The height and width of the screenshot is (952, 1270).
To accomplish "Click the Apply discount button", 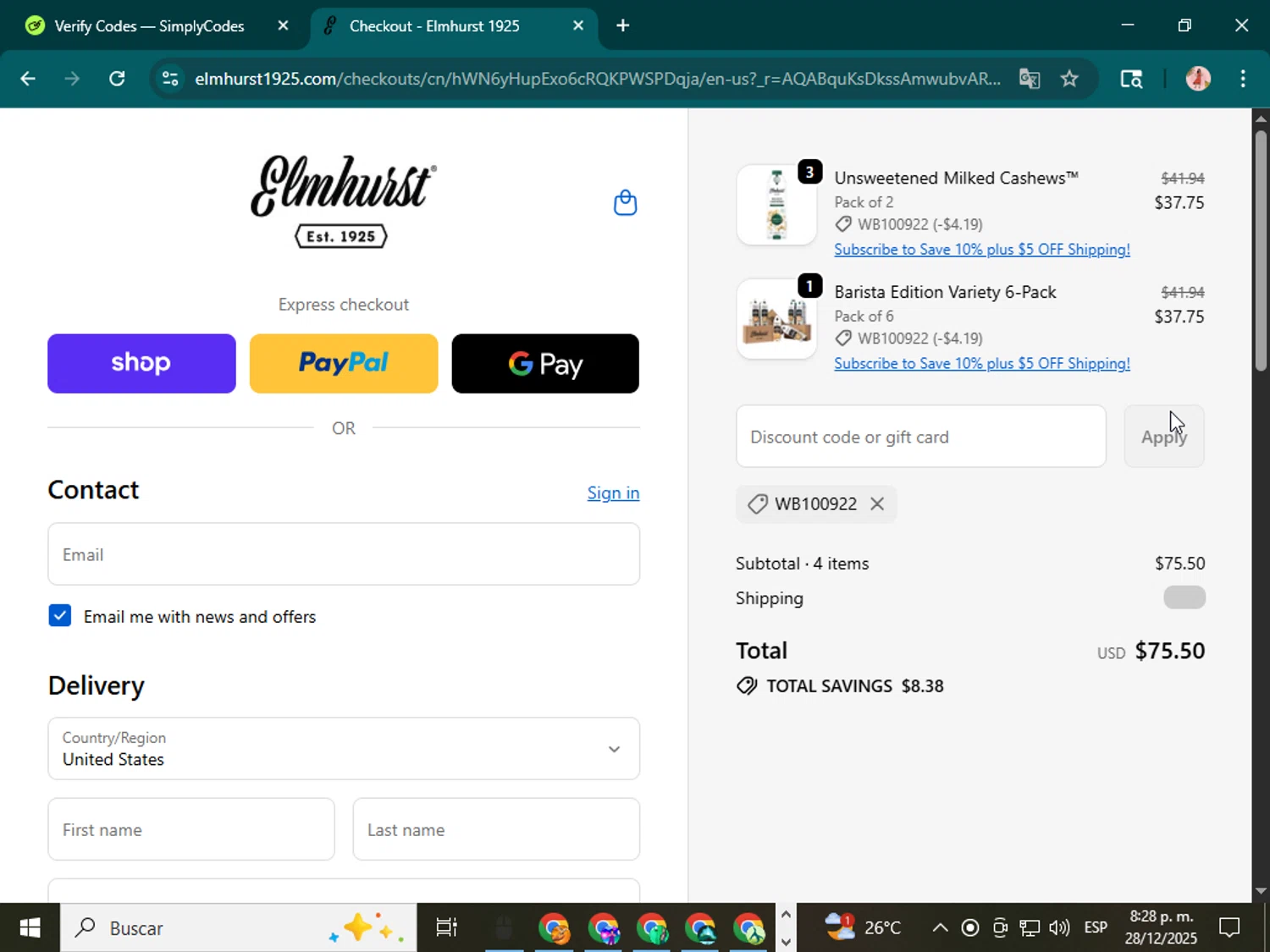I will (1163, 437).
